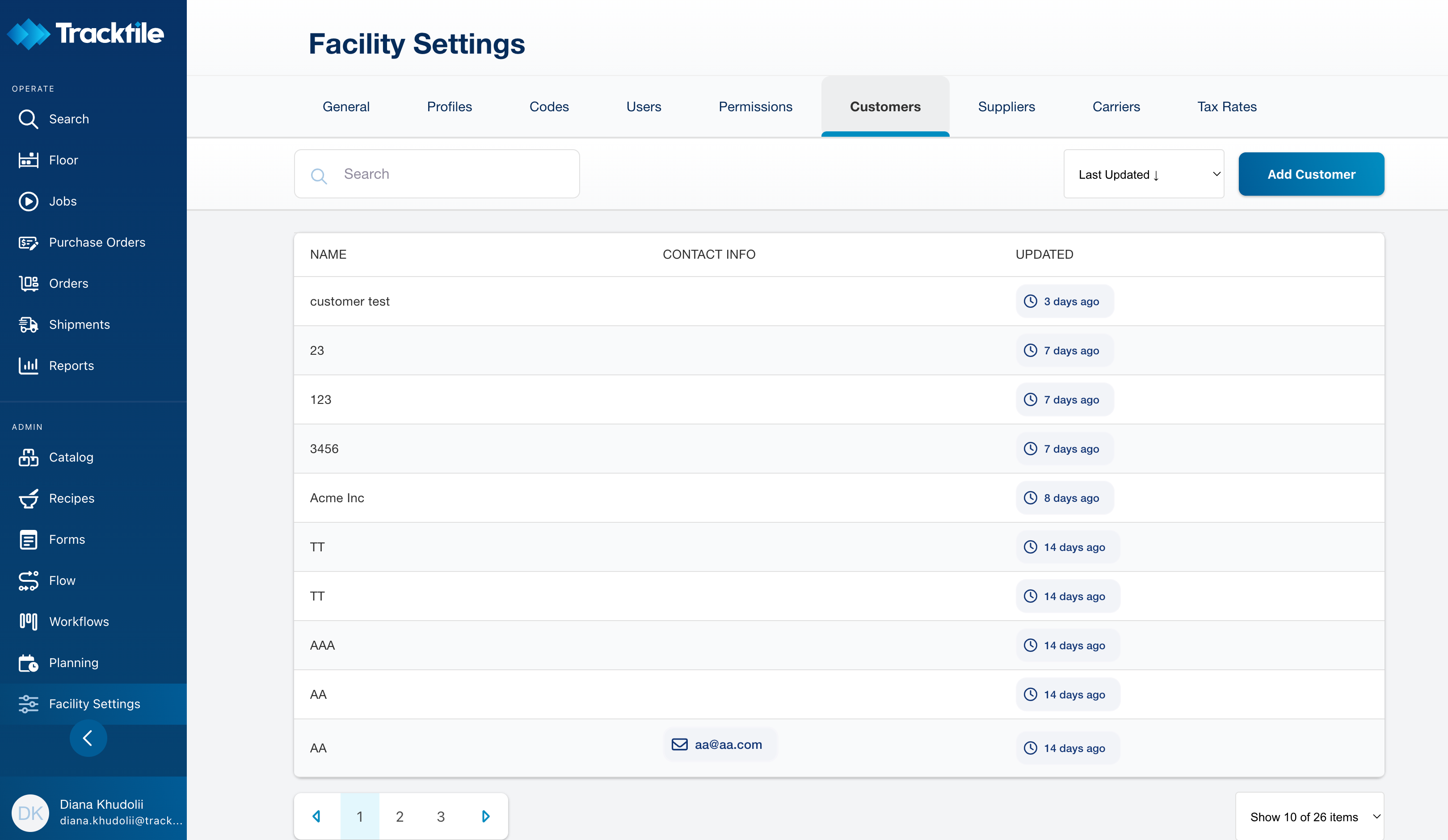Viewport: 1448px width, 840px height.
Task: Click the Add Customer button
Action: (x=1311, y=174)
